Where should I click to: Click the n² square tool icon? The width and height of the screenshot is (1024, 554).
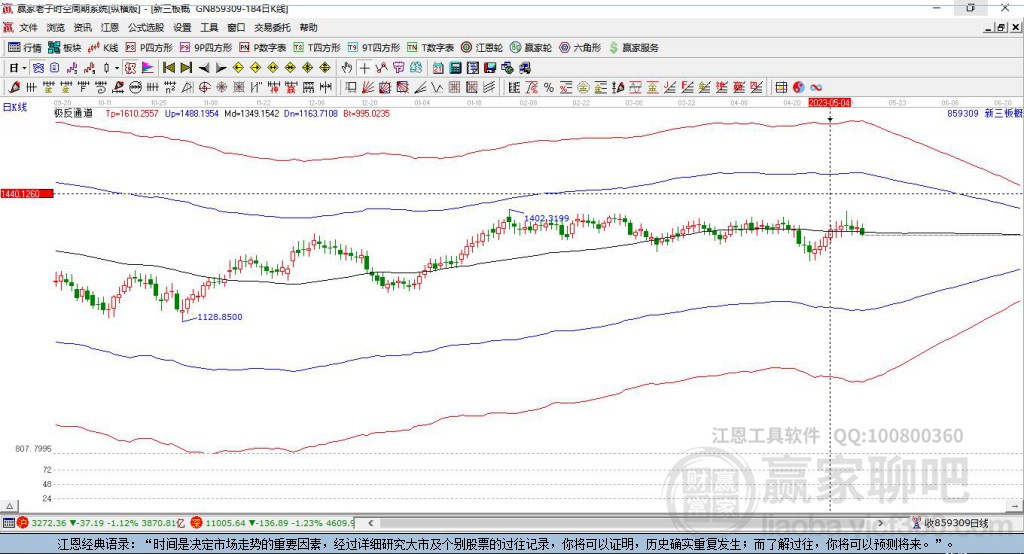[170, 87]
